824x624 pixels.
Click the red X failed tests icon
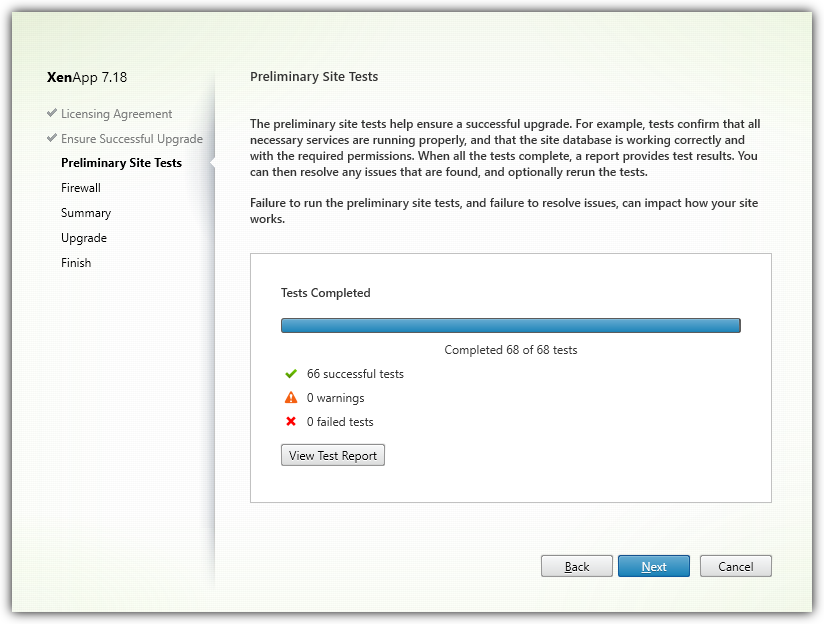(291, 421)
